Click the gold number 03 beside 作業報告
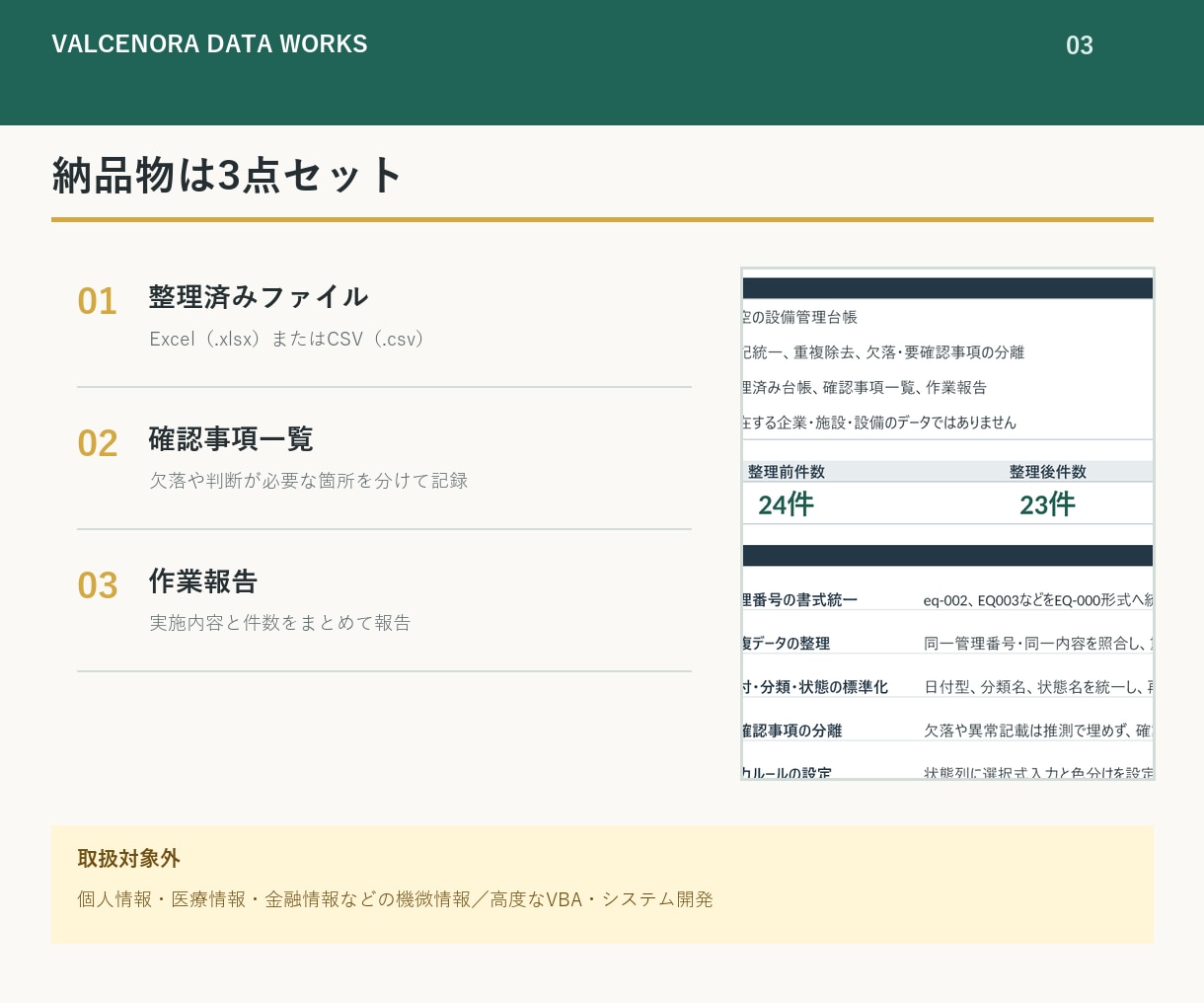Image resolution: width=1204 pixels, height=1003 pixels. point(97,585)
